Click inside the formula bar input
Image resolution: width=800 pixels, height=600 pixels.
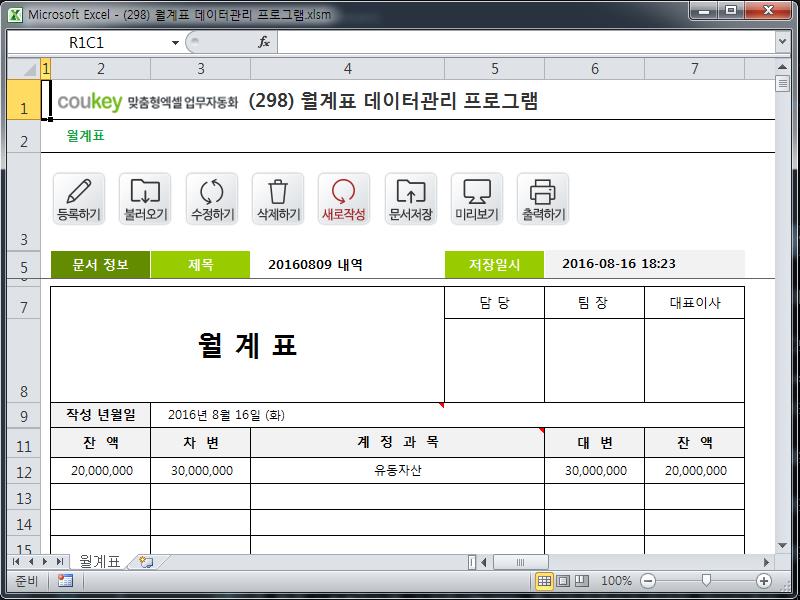526,42
